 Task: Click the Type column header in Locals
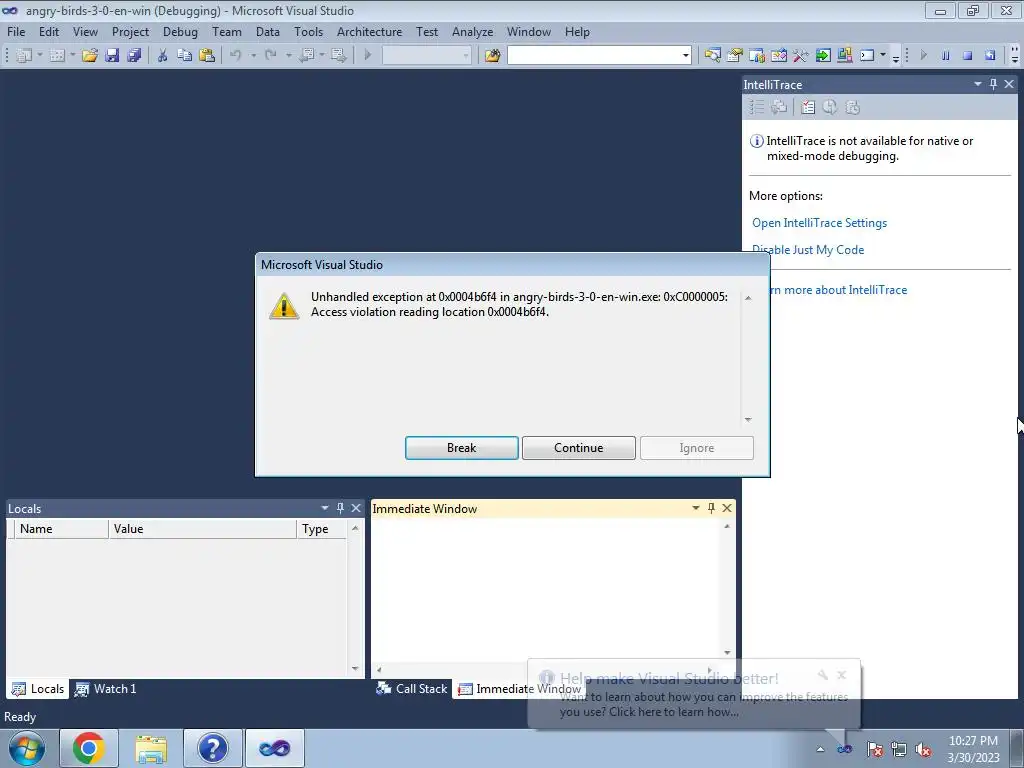coord(321,528)
